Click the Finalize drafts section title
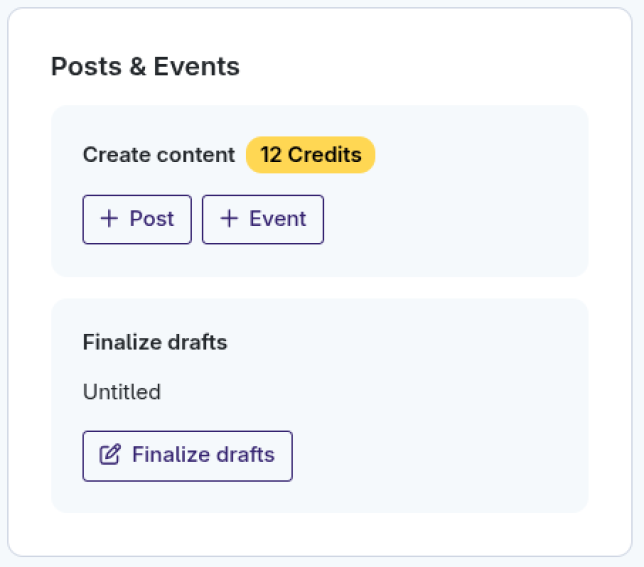644x567 pixels. (x=155, y=343)
